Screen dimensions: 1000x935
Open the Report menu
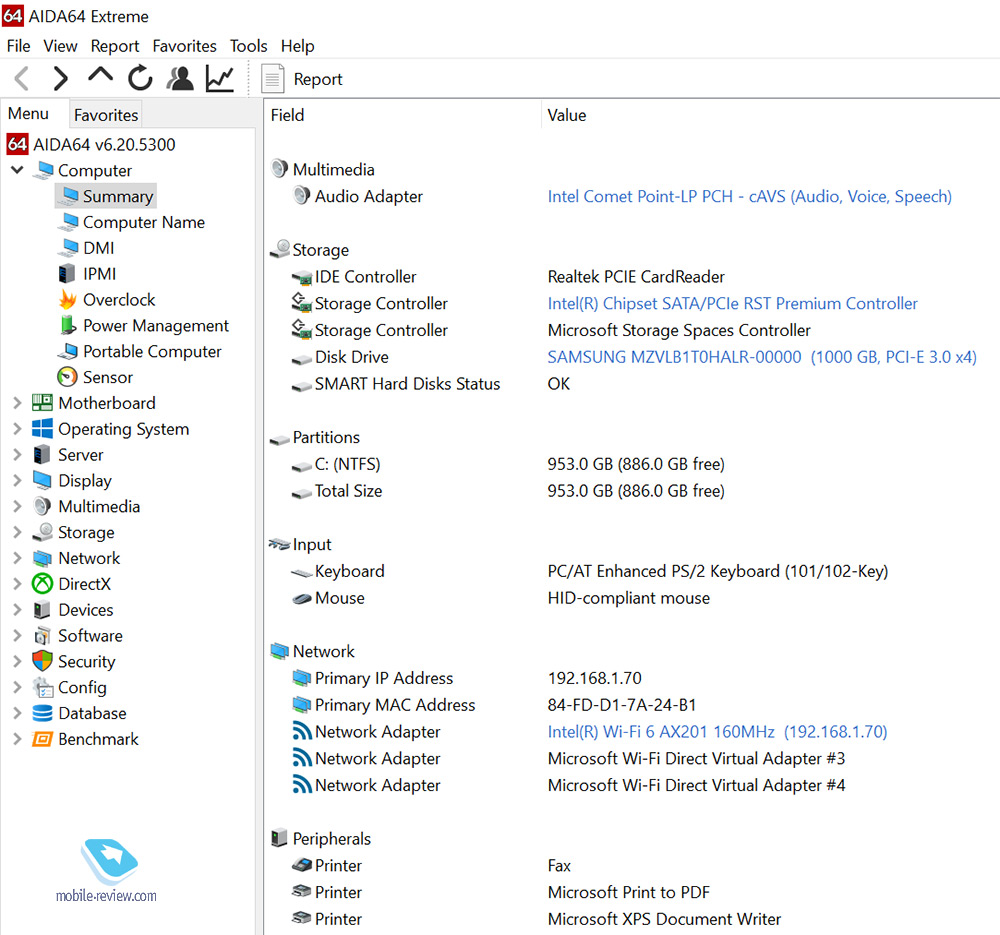(115, 46)
